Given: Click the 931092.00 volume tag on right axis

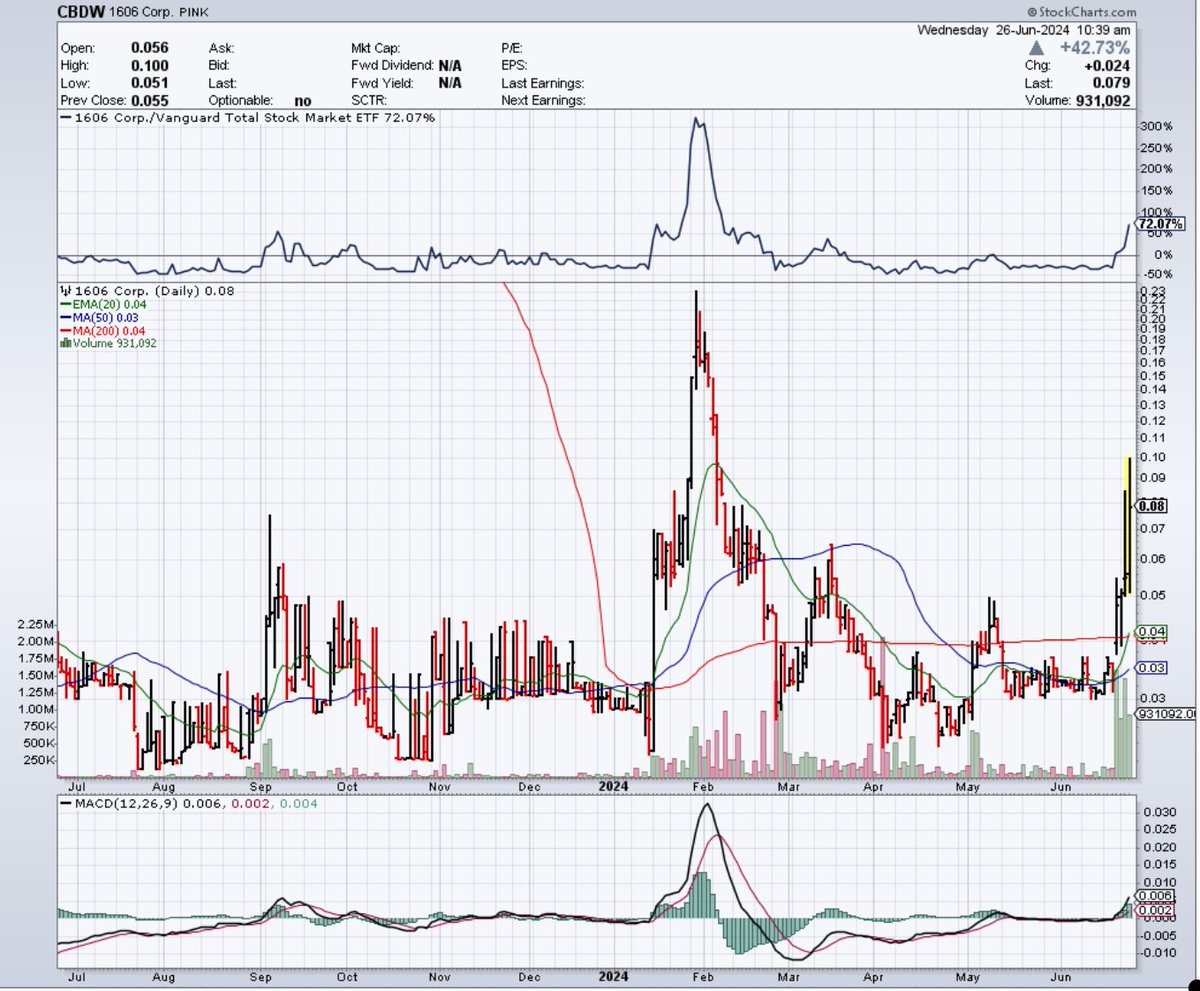Looking at the screenshot, I should coord(1164,715).
